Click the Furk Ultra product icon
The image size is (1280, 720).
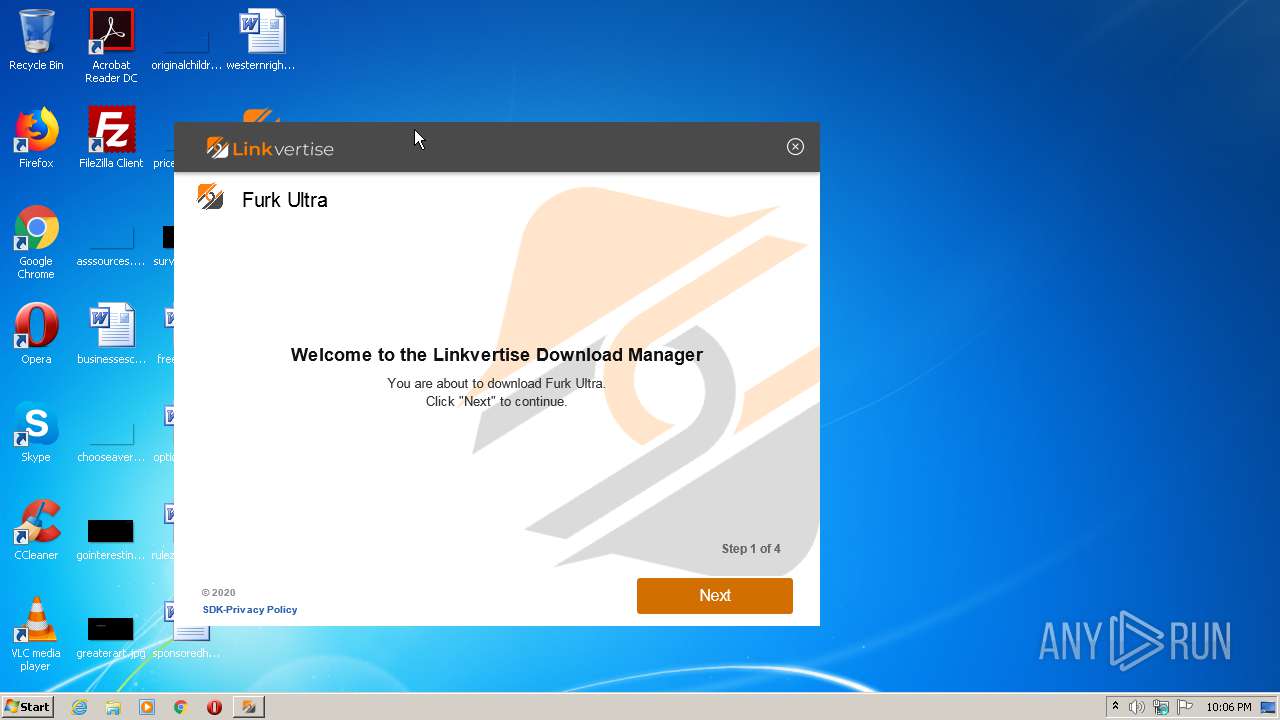(x=210, y=197)
